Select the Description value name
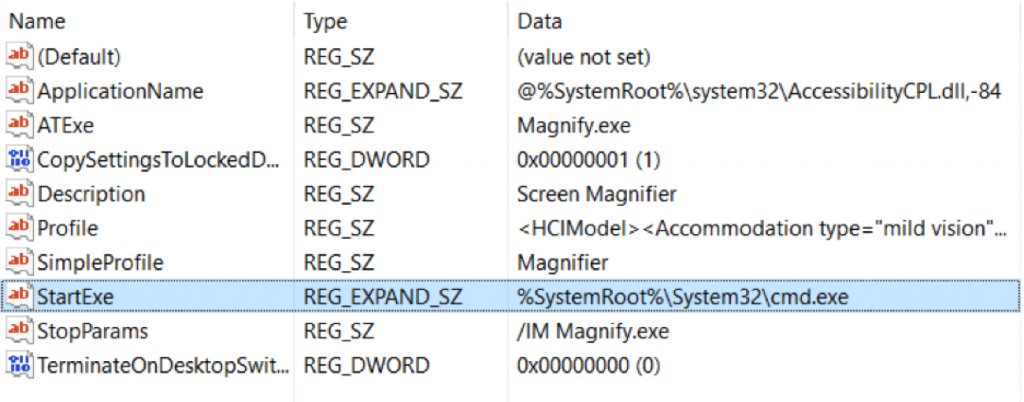This screenshot has height=402, width=1024. tap(91, 194)
